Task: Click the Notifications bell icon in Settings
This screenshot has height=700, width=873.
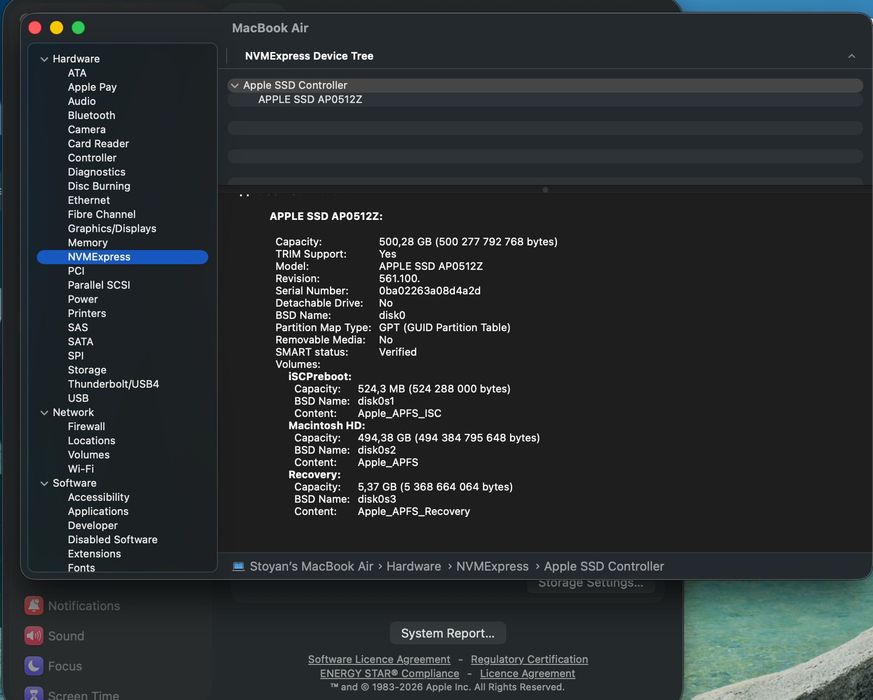Action: (x=34, y=606)
